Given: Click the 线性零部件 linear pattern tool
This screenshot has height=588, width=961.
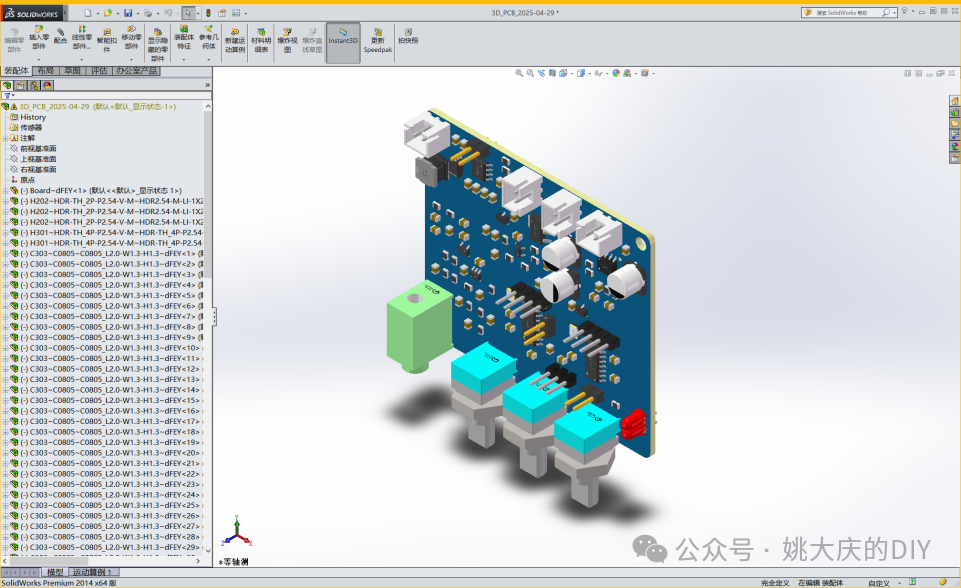Looking at the screenshot, I should pyautogui.click(x=82, y=37).
